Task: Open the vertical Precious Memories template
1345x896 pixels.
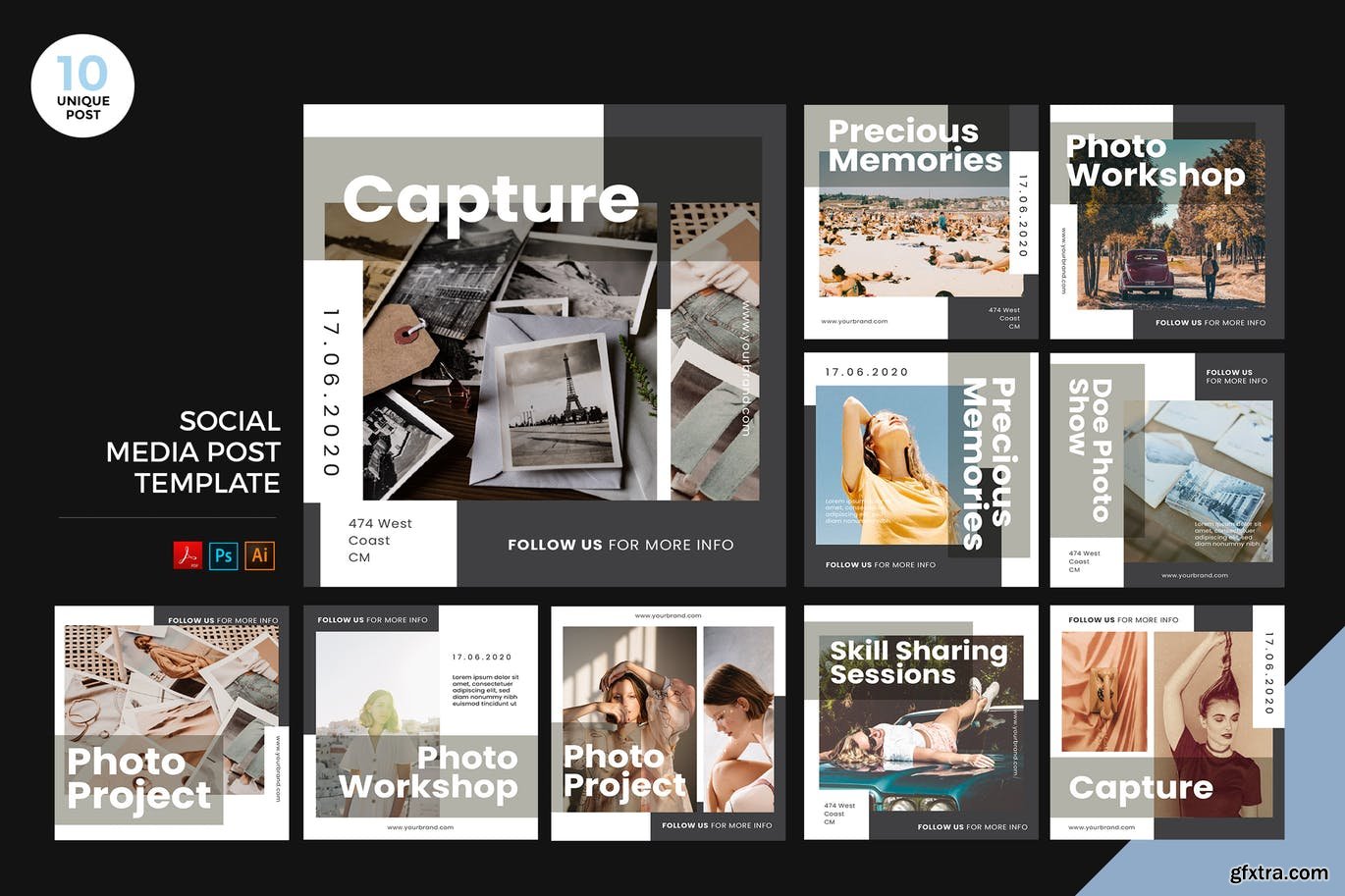Action: [920, 469]
